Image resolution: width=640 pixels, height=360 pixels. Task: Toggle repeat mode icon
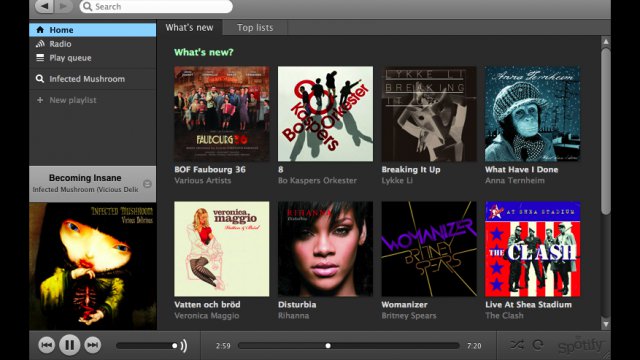click(538, 345)
